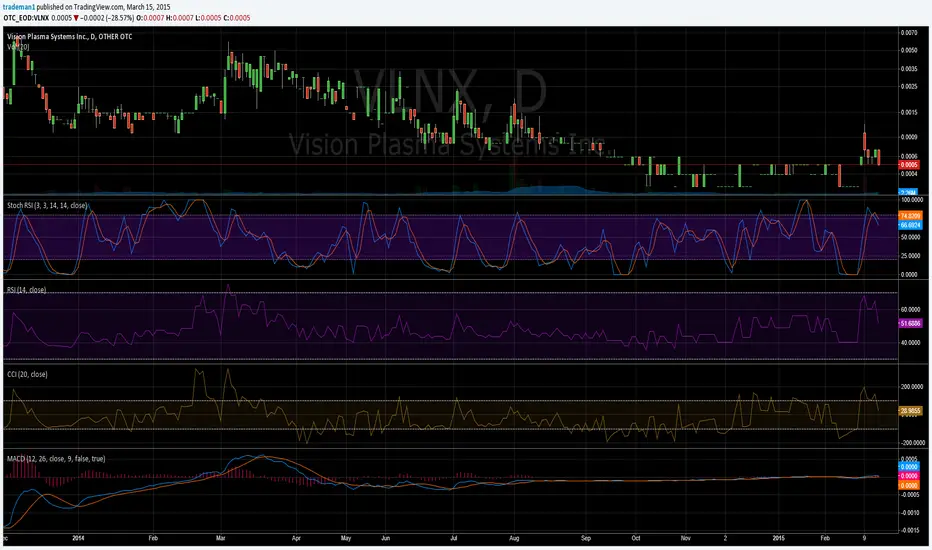Screen dimensions: 932x550
Task: Click the pink 0.0000 MACD histogram label
Action: pyautogui.click(x=909, y=476)
